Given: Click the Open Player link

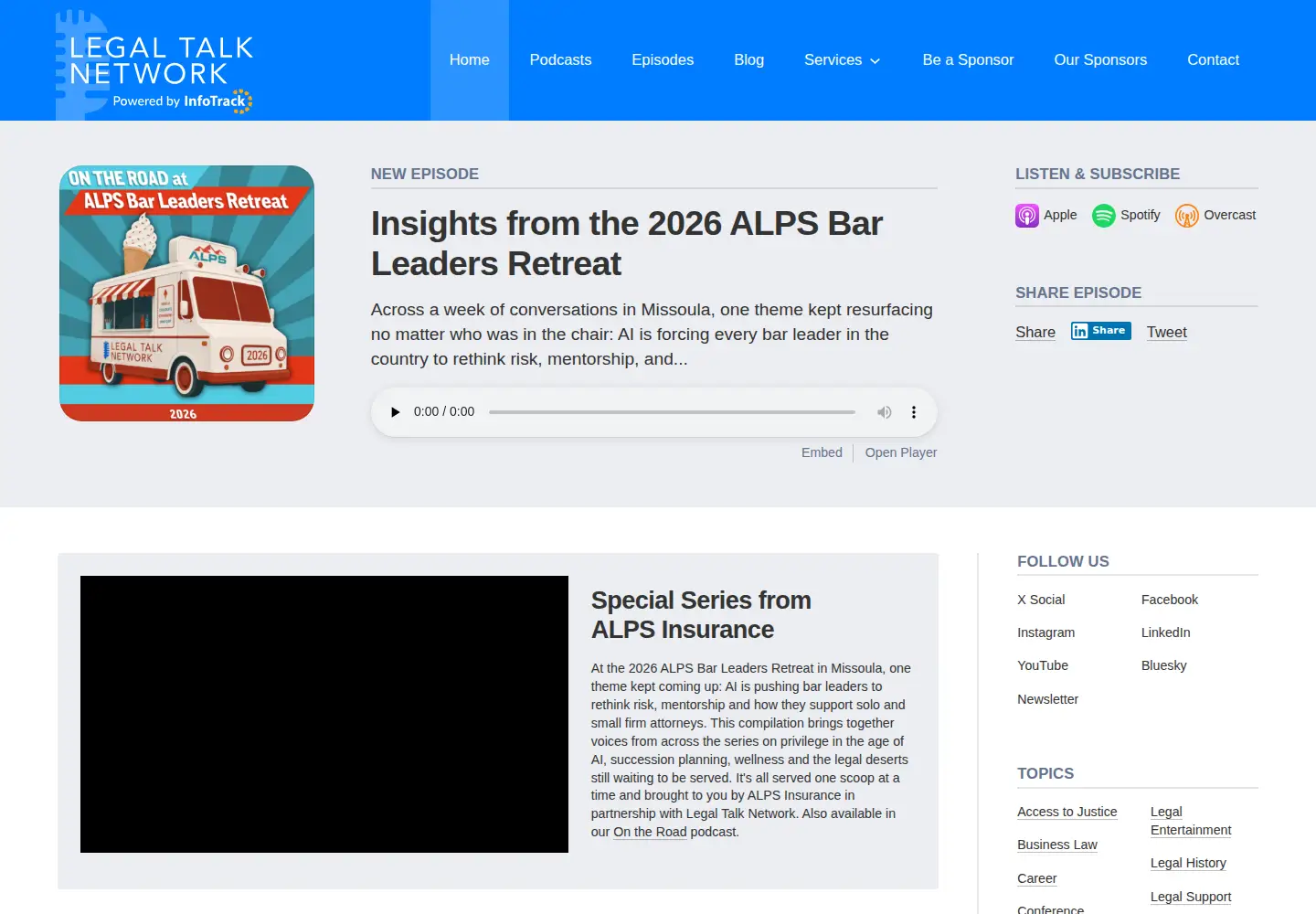Looking at the screenshot, I should [901, 452].
